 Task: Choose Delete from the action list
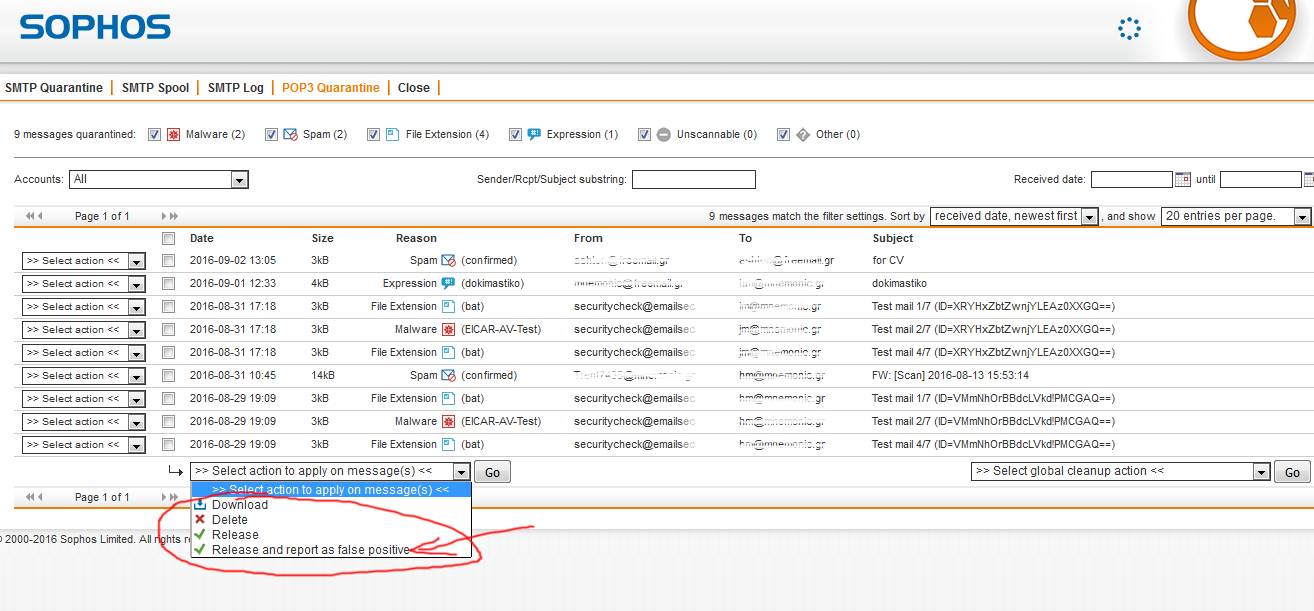(x=331, y=520)
